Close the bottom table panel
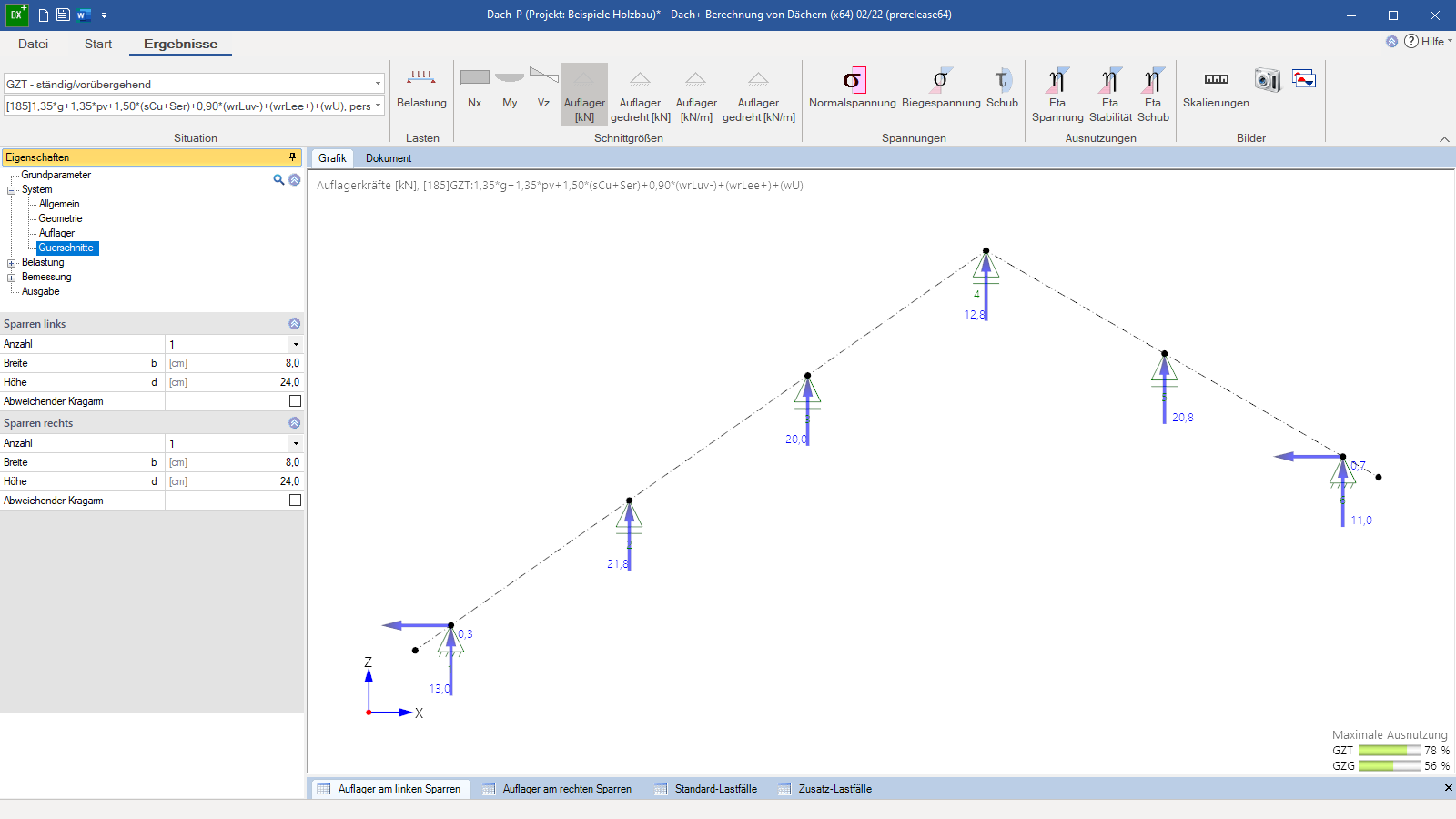 click(x=1448, y=788)
